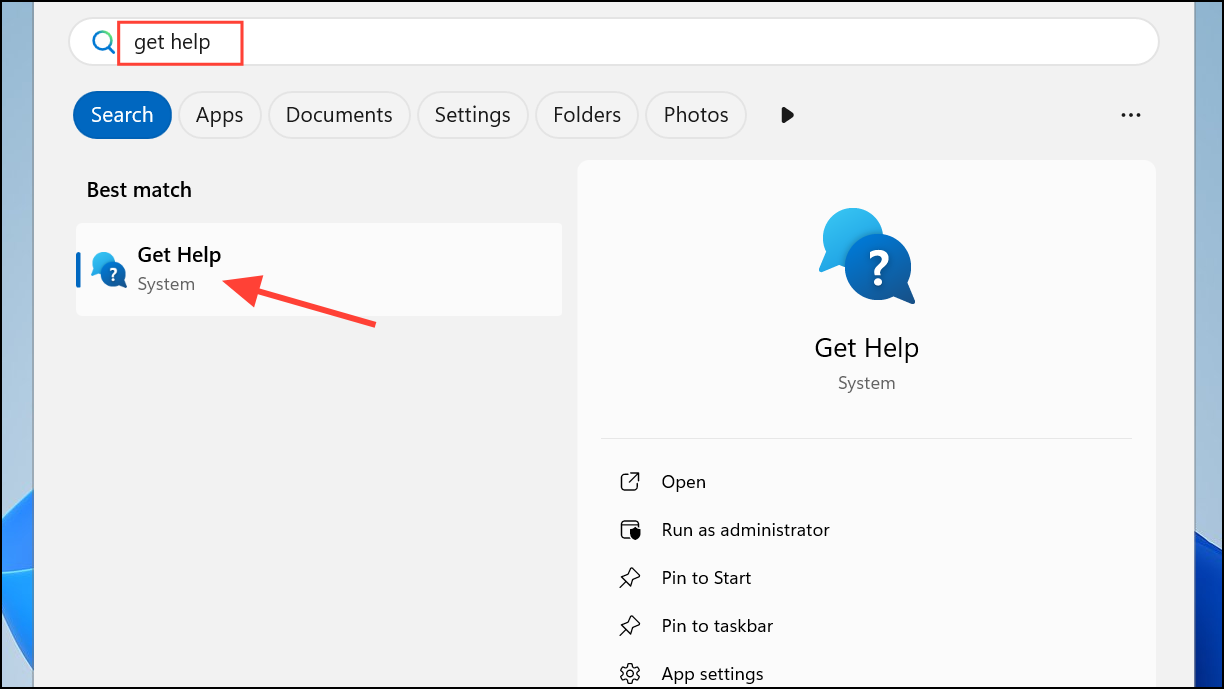Switch to the Documents filter tab
This screenshot has width=1224, height=689.
click(x=339, y=115)
